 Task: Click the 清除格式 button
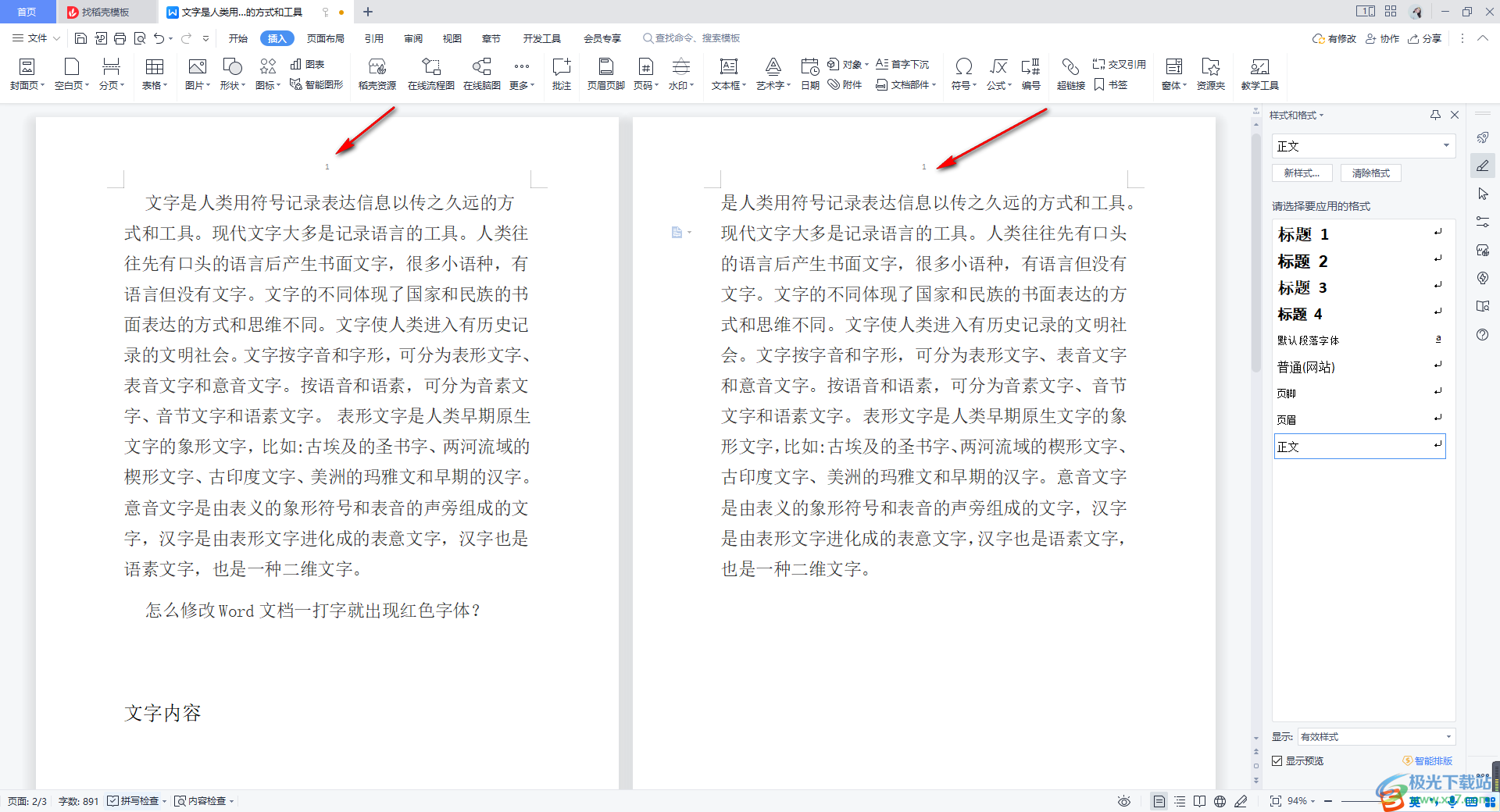(1371, 173)
